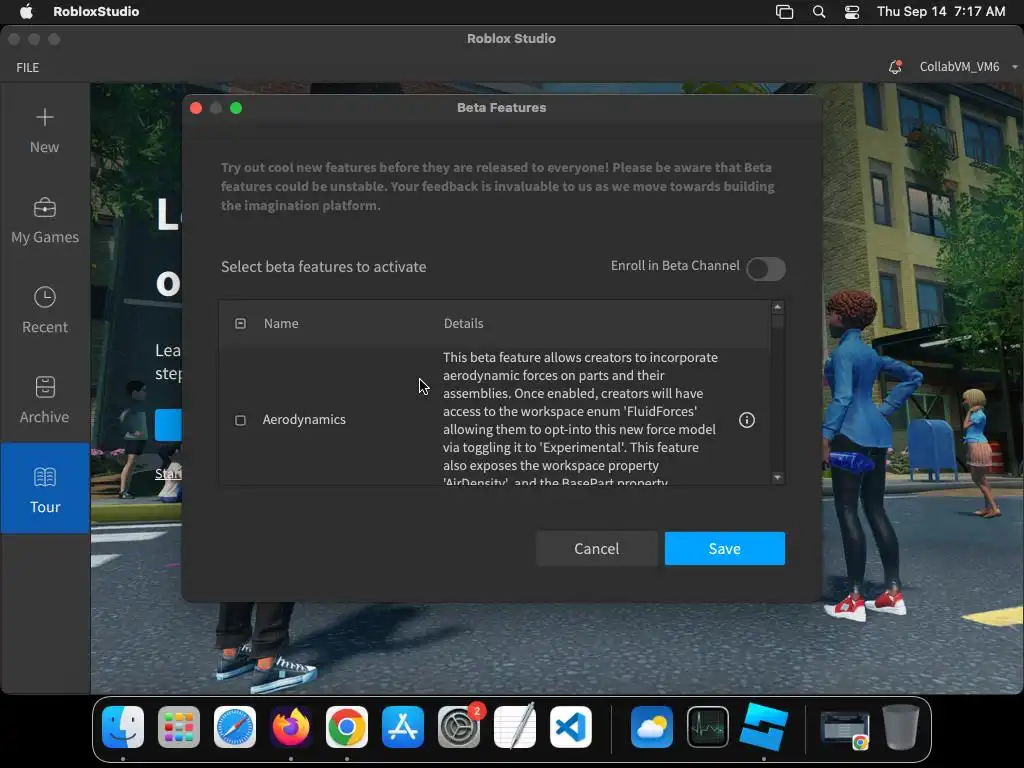Click the beta list scrollbar down arrow
The height and width of the screenshot is (768, 1024).
(777, 478)
